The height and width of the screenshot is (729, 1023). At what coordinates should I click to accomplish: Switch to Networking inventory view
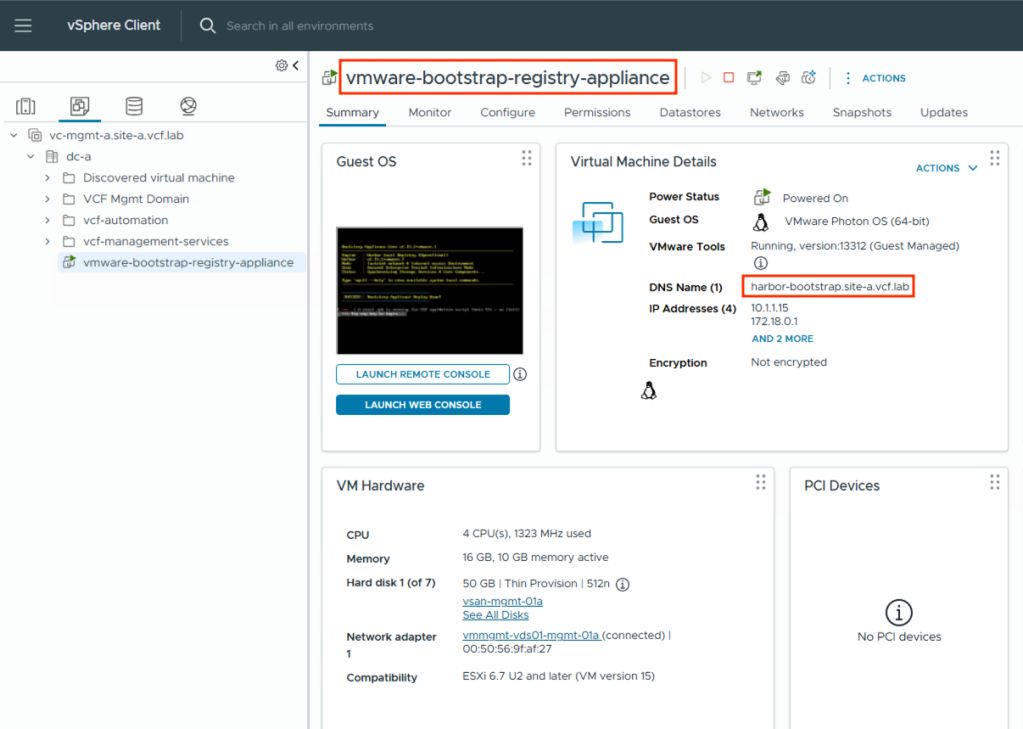tap(189, 106)
